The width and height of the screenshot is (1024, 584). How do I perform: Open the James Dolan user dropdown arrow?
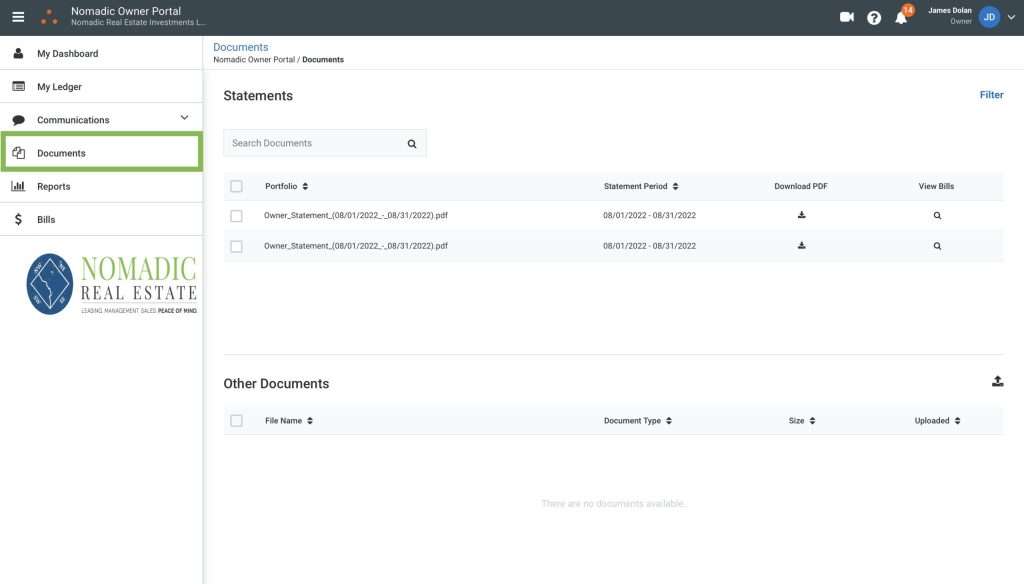coord(1010,17)
